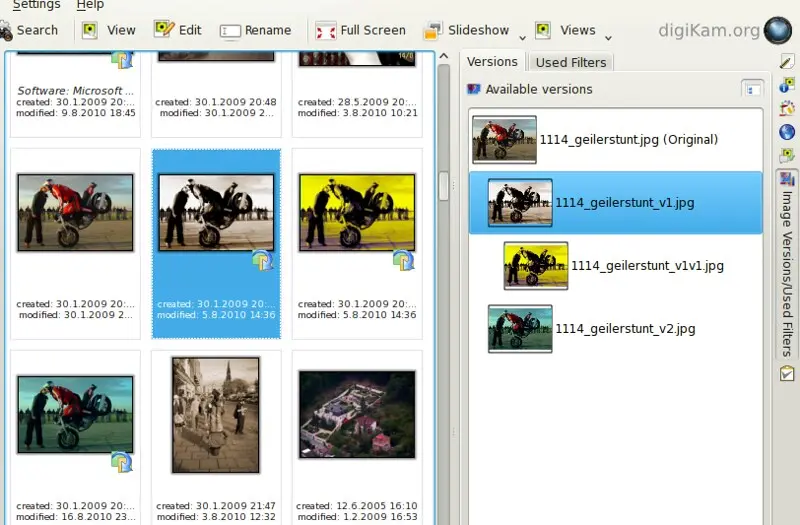This screenshot has width=800, height=525.
Task: Select the color motorbike stunt thumbnail in grid
Action: [76, 212]
